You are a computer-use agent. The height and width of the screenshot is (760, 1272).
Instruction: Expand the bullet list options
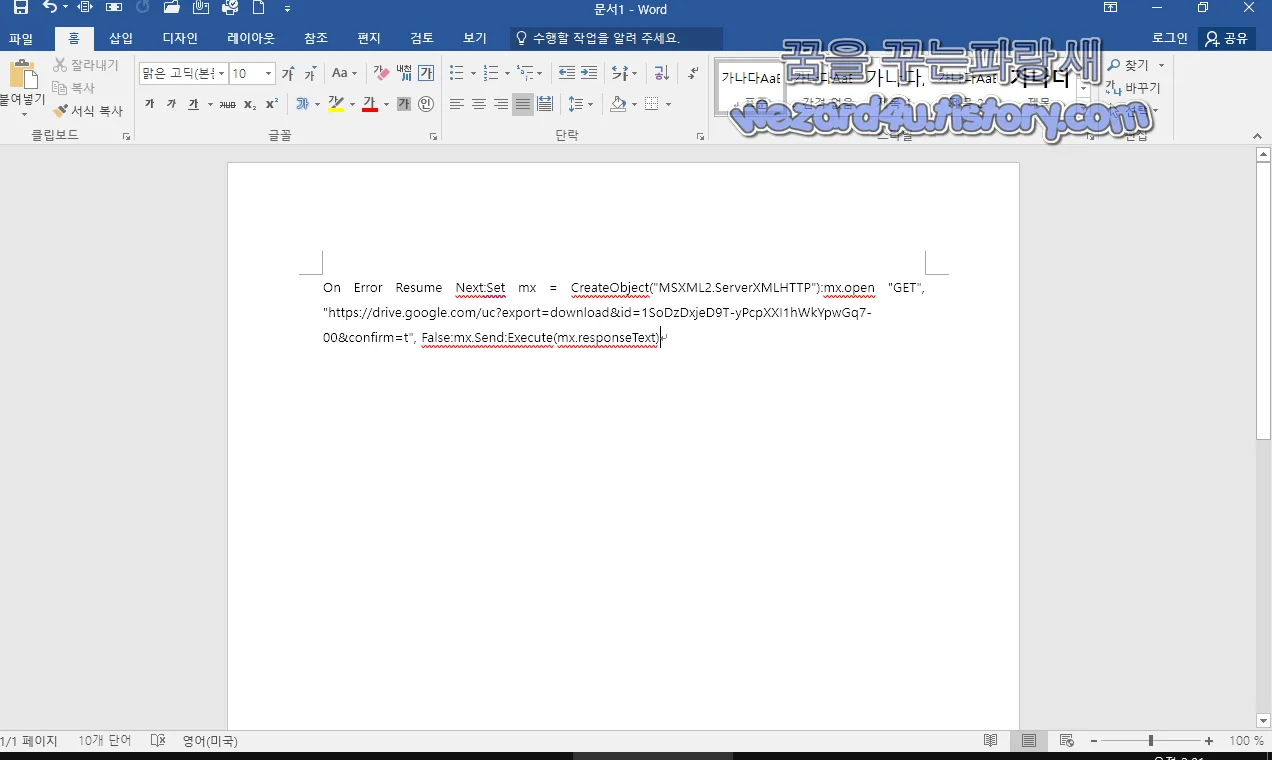(474, 73)
